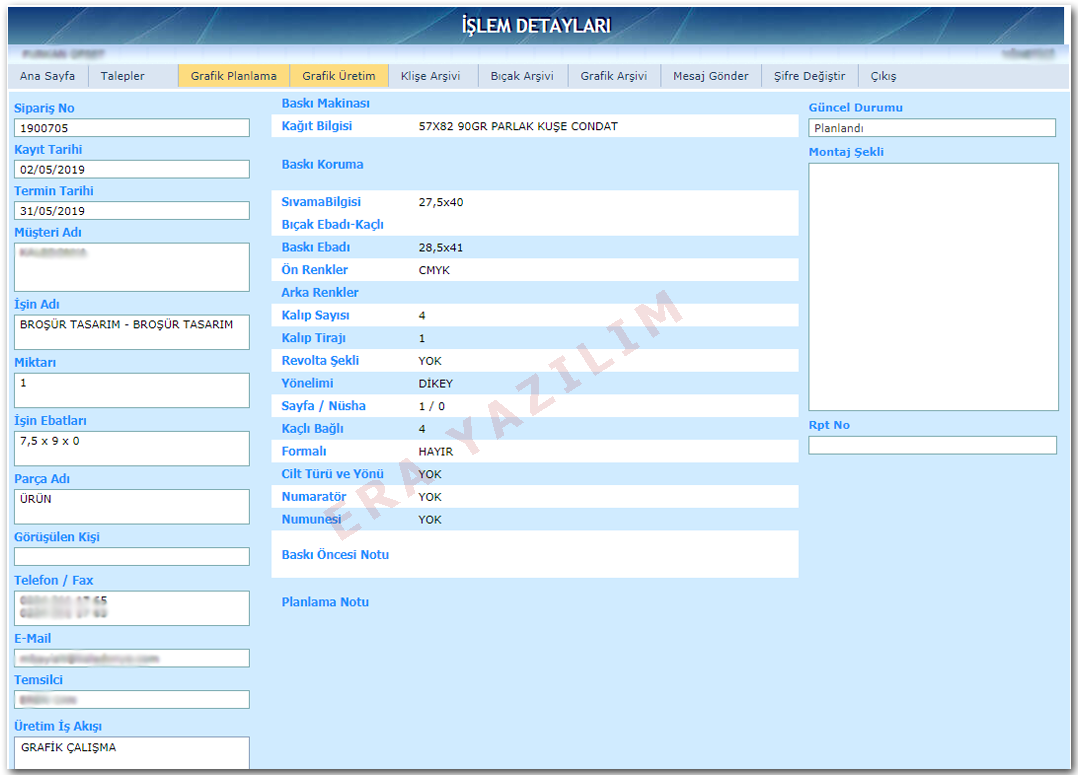Open Grafik Arşivi from the navigation bar
Screen dimensions: 1078x775
point(613,76)
